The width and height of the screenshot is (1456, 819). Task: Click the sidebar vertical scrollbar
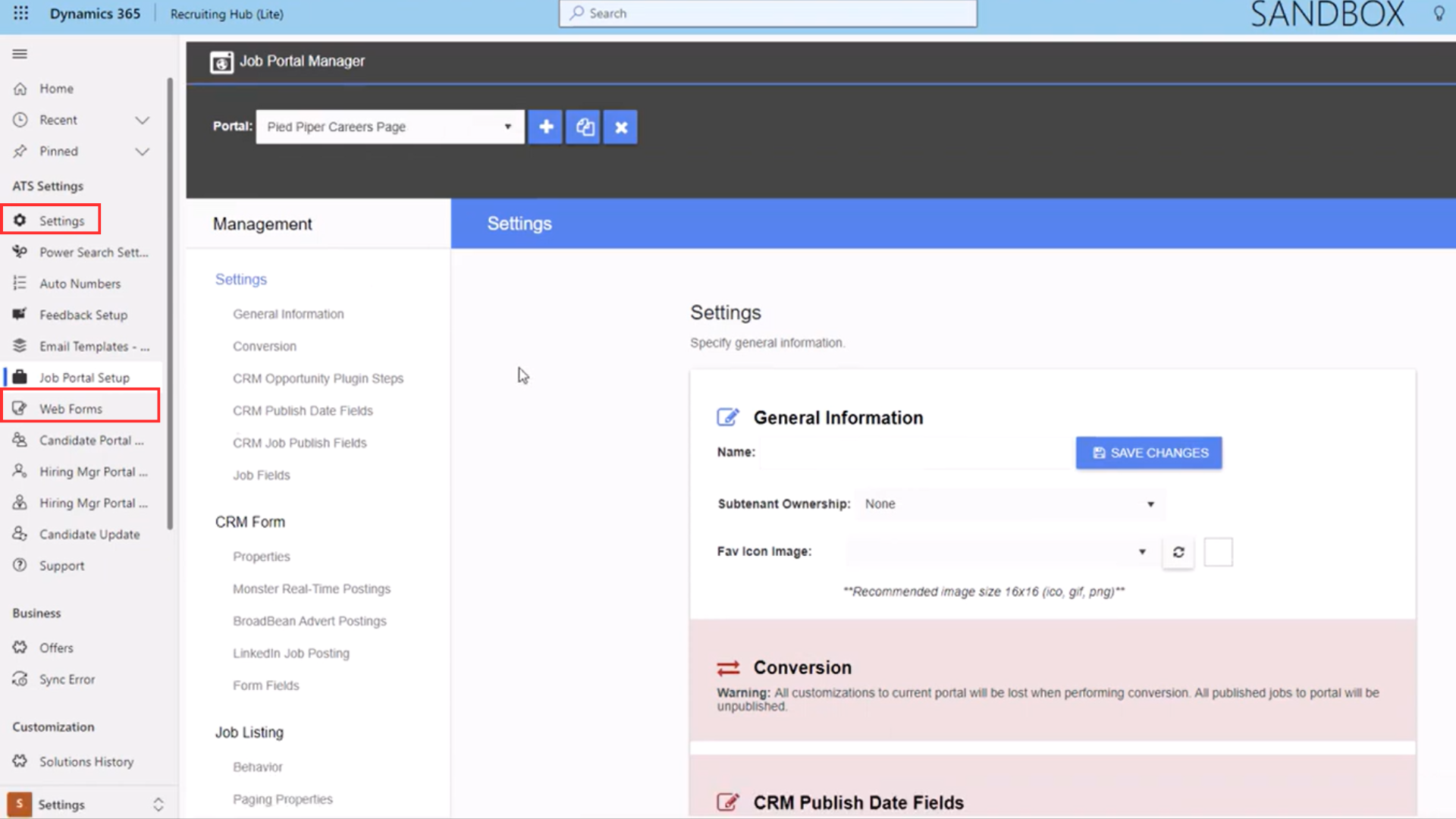coord(170,303)
